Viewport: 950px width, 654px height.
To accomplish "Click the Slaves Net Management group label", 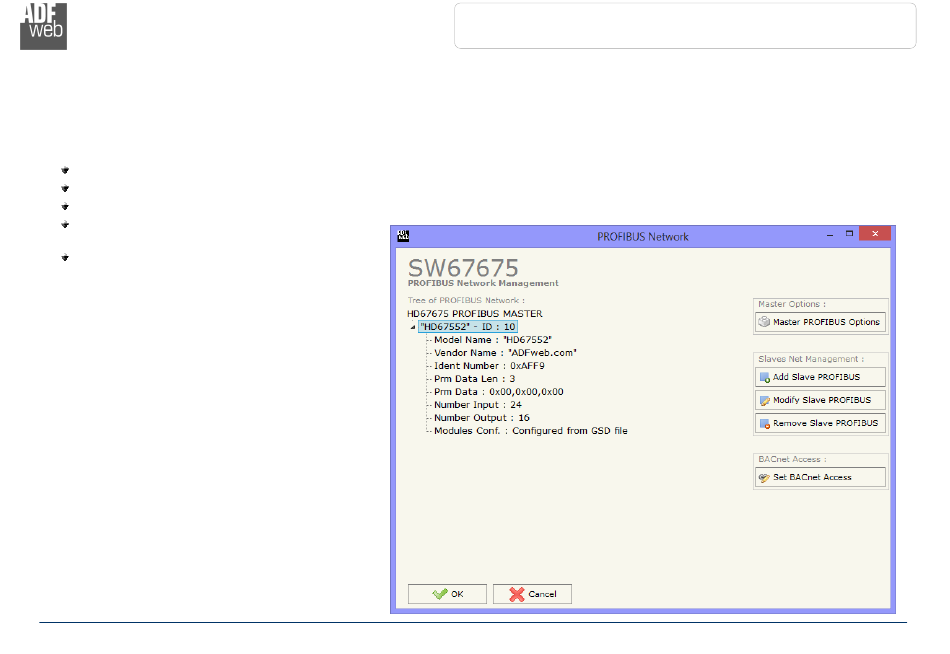I will pos(811,359).
